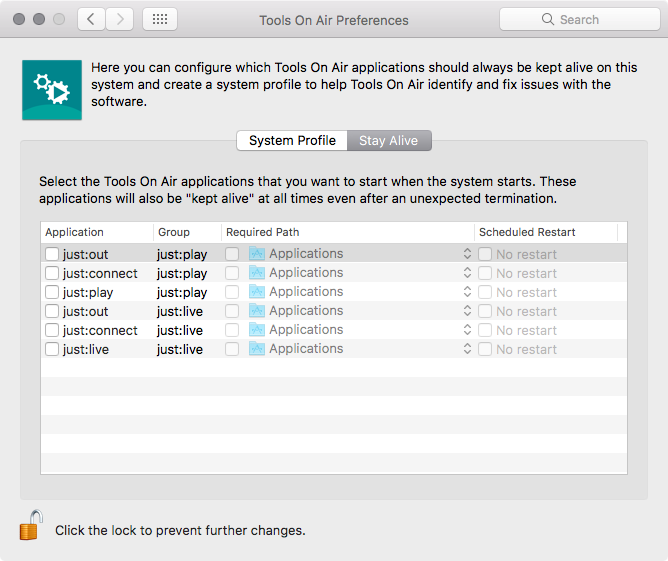The width and height of the screenshot is (668, 561).
Task: Open path popup arrows for just:out/just:play row
Action: (467, 253)
